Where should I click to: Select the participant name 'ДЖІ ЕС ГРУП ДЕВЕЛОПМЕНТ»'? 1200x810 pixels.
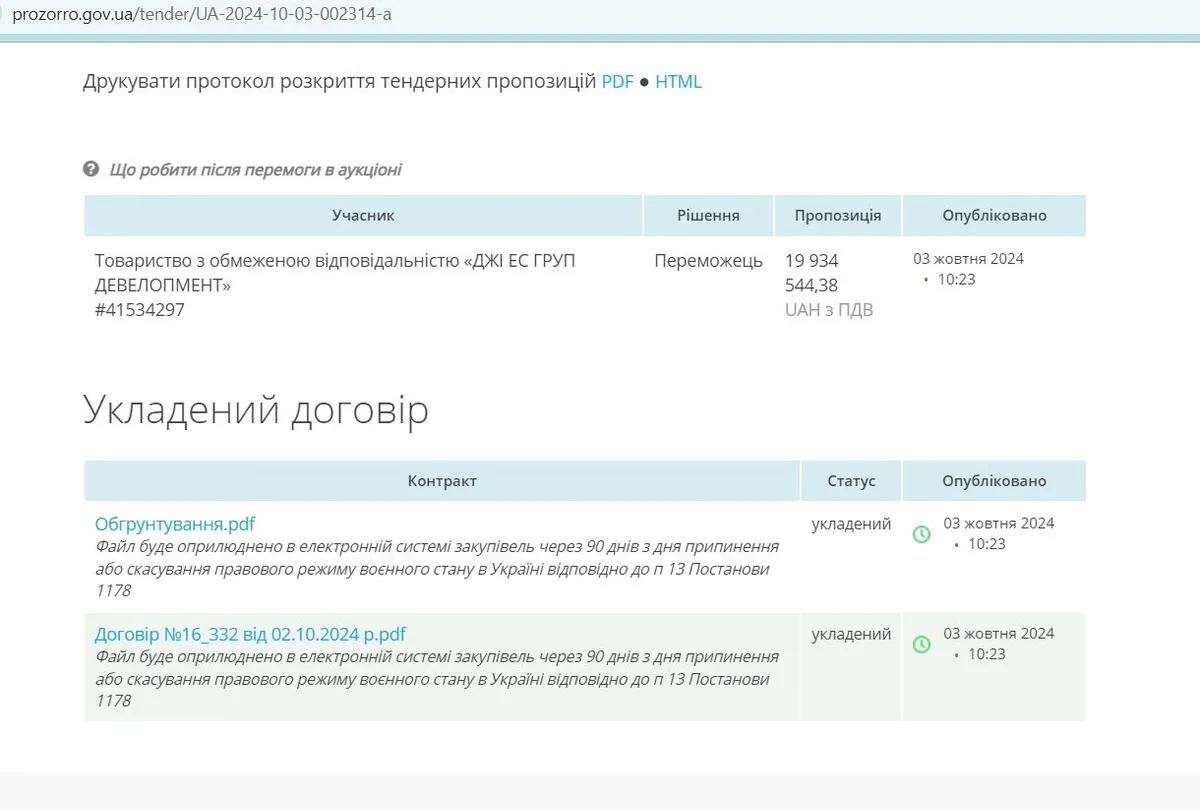coord(335,273)
